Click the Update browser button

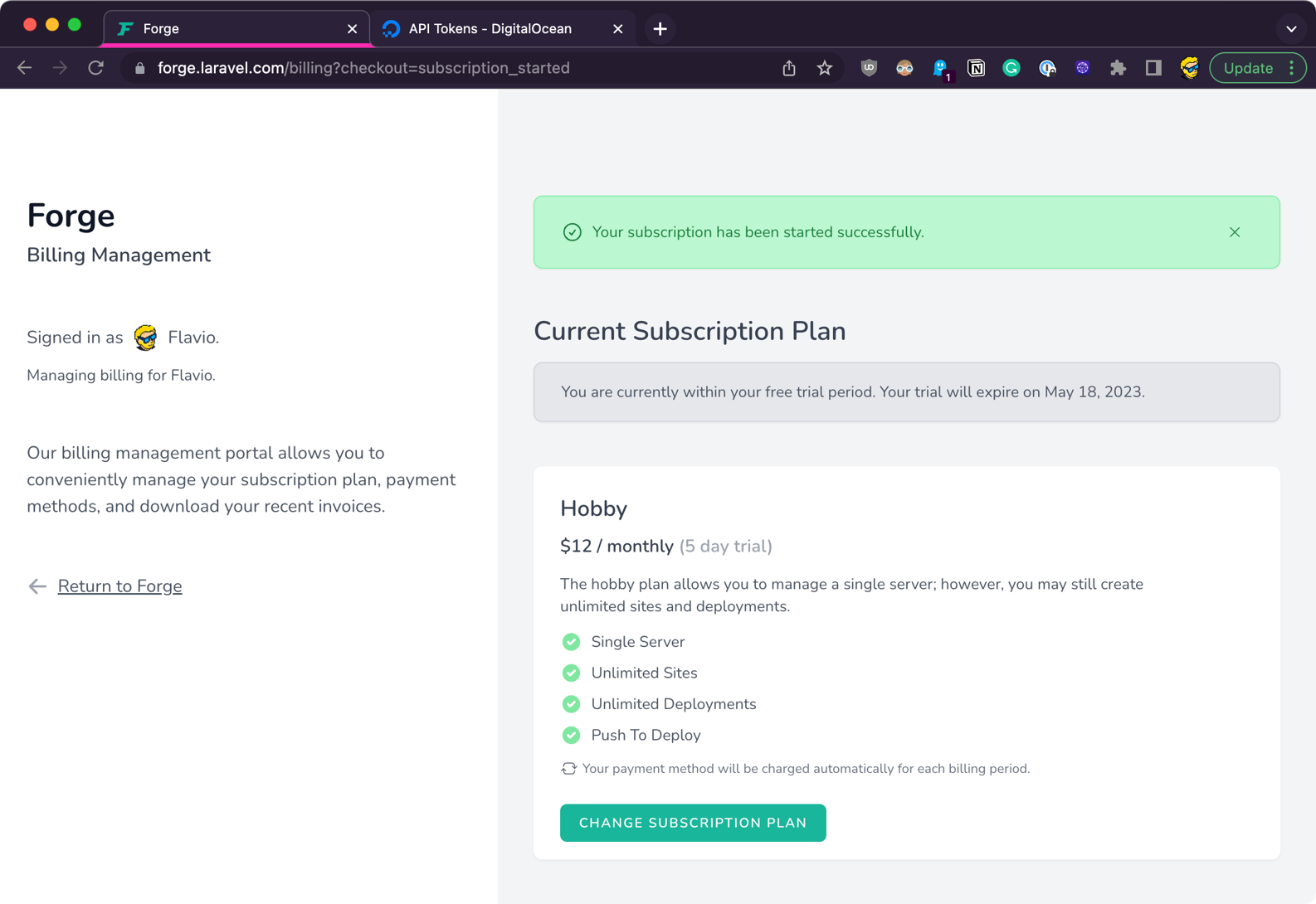tap(1247, 68)
